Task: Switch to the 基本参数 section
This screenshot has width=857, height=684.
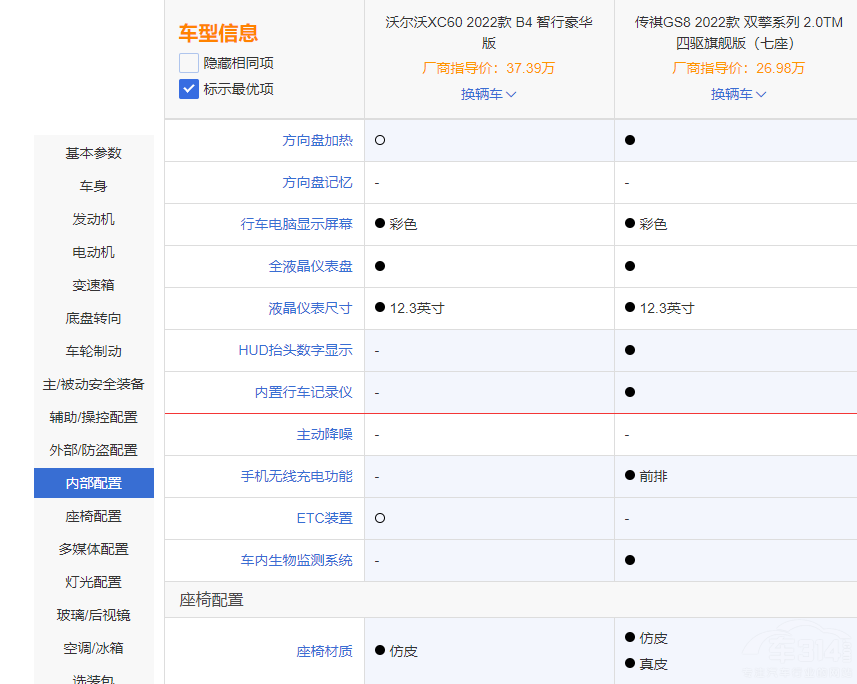Action: pyautogui.click(x=93, y=153)
